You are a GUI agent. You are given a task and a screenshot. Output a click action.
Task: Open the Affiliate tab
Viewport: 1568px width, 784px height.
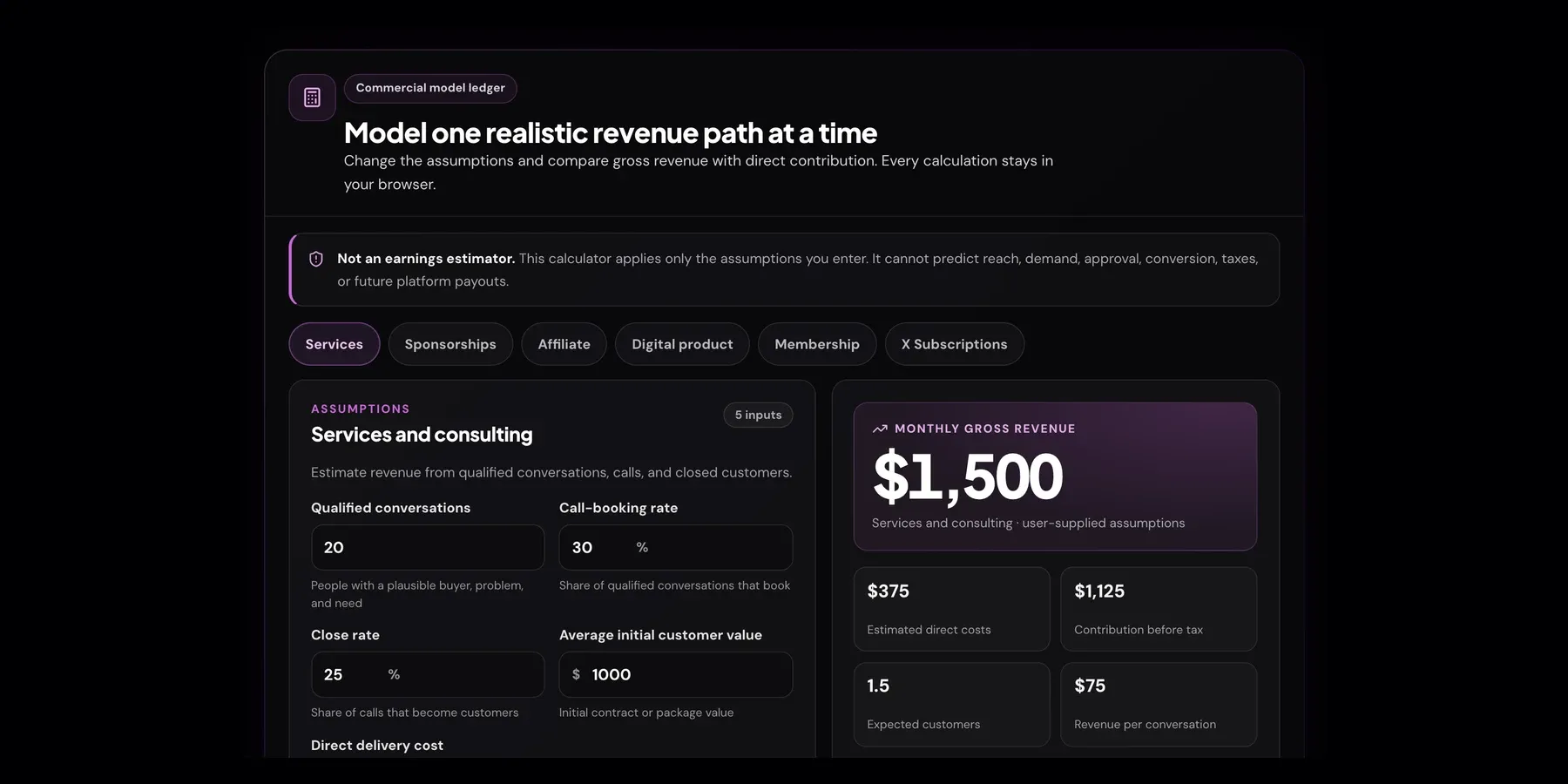click(x=564, y=344)
